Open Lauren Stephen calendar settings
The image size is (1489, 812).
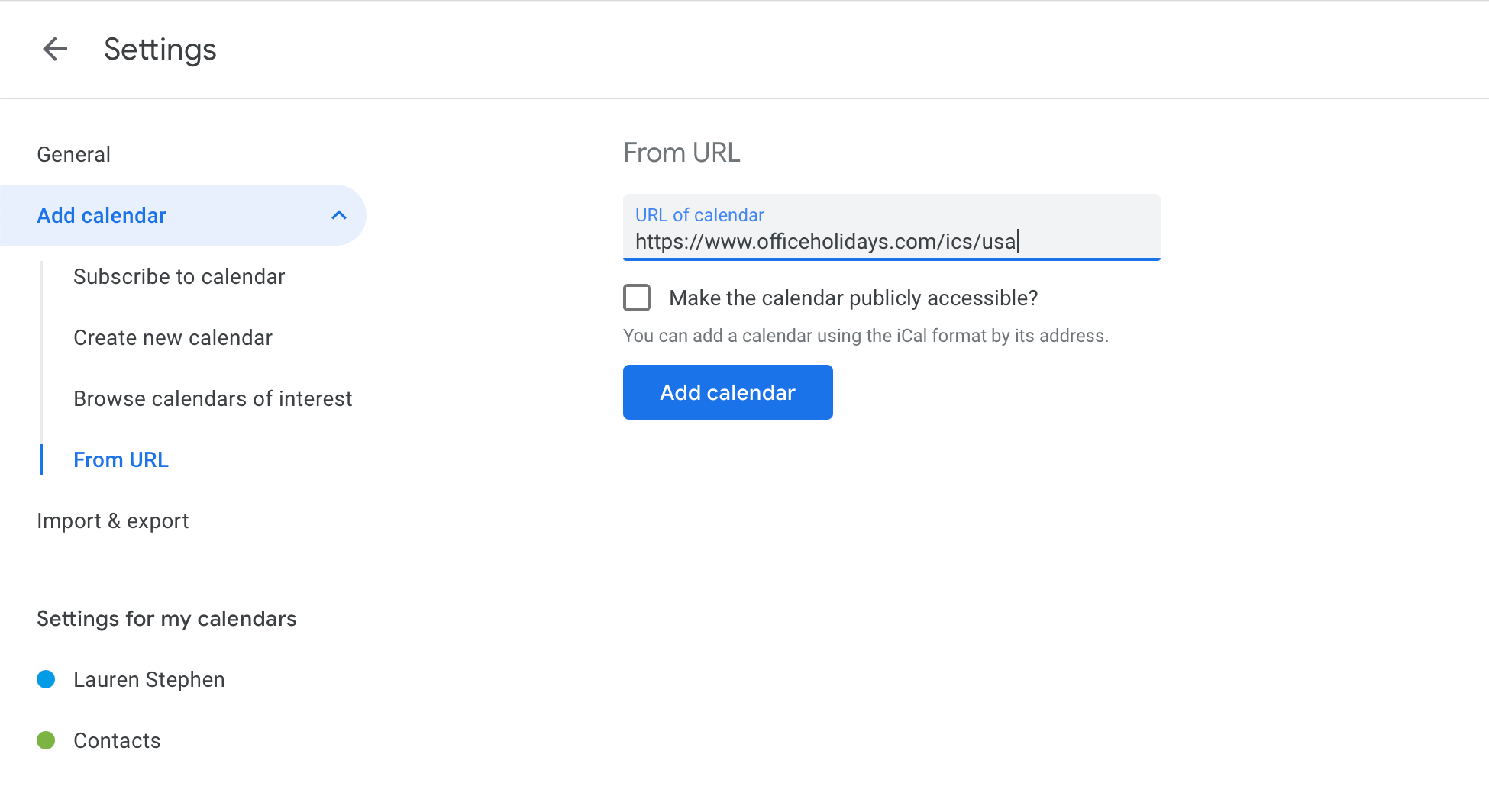(149, 680)
